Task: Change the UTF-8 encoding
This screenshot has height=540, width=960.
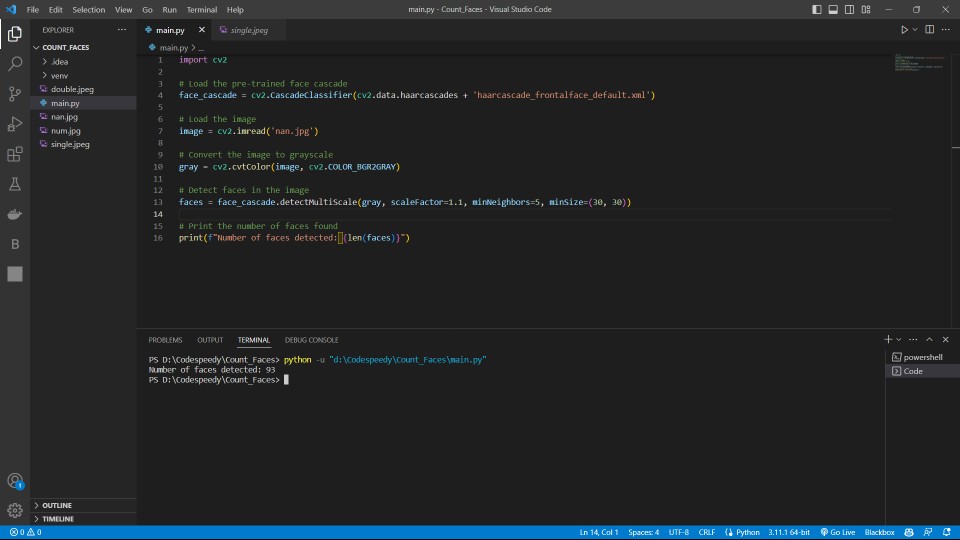Action: pyautogui.click(x=678, y=532)
